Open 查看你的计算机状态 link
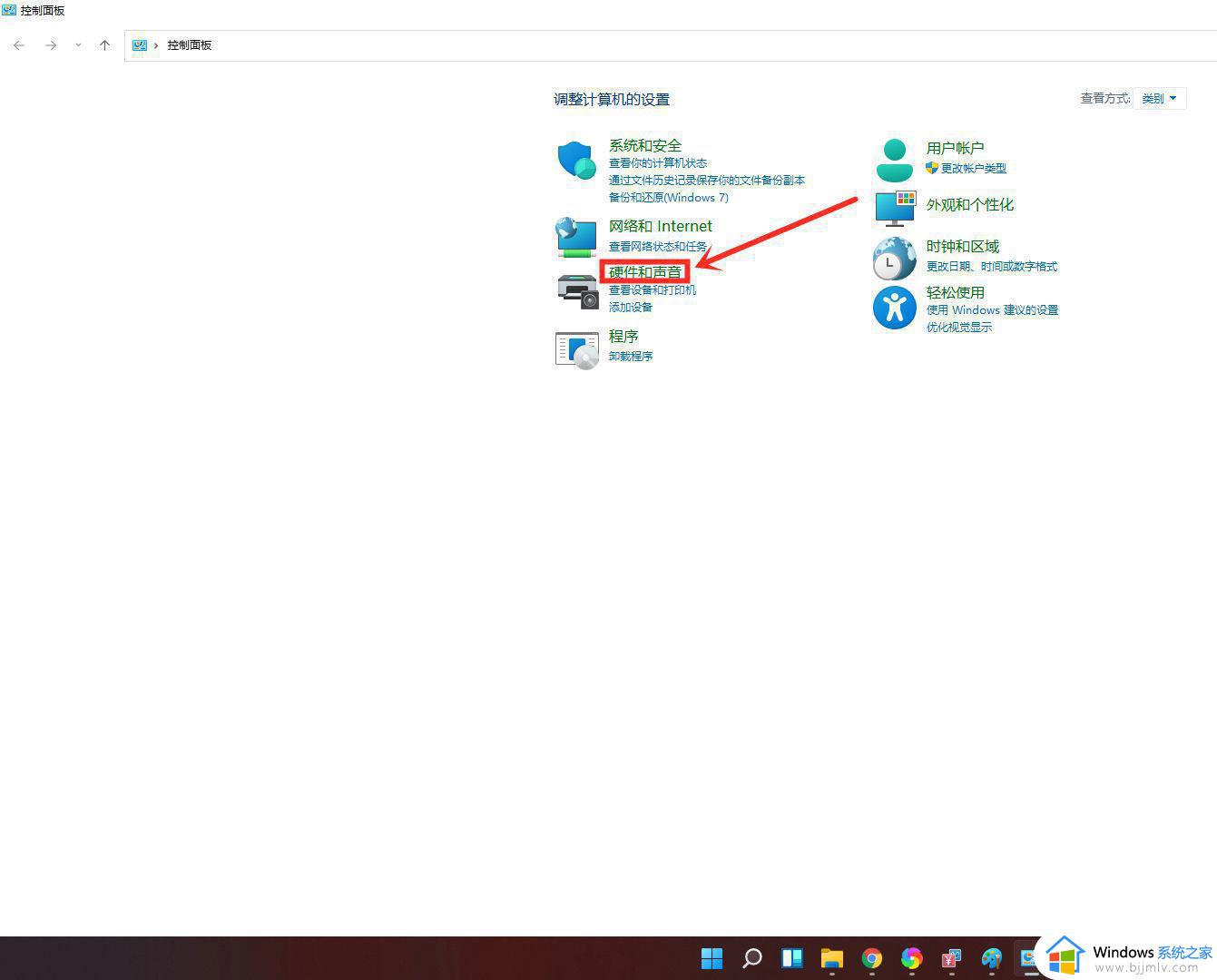Screen dimensions: 1217x980 657,163
